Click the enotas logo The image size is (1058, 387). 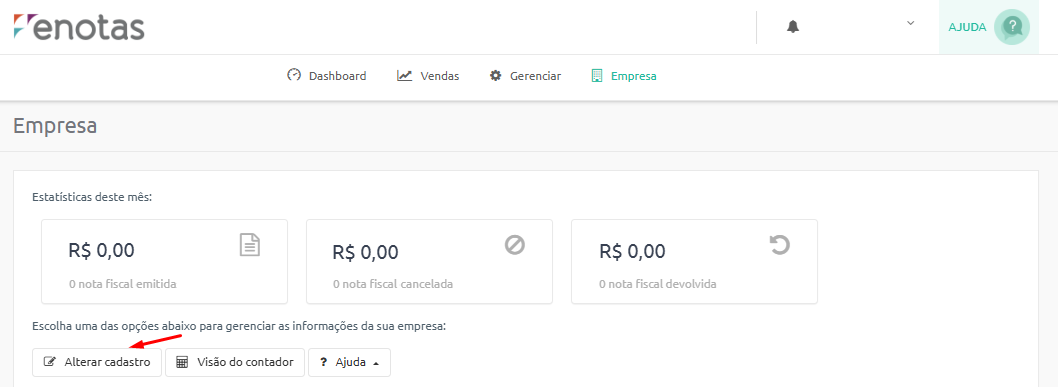tap(79, 27)
